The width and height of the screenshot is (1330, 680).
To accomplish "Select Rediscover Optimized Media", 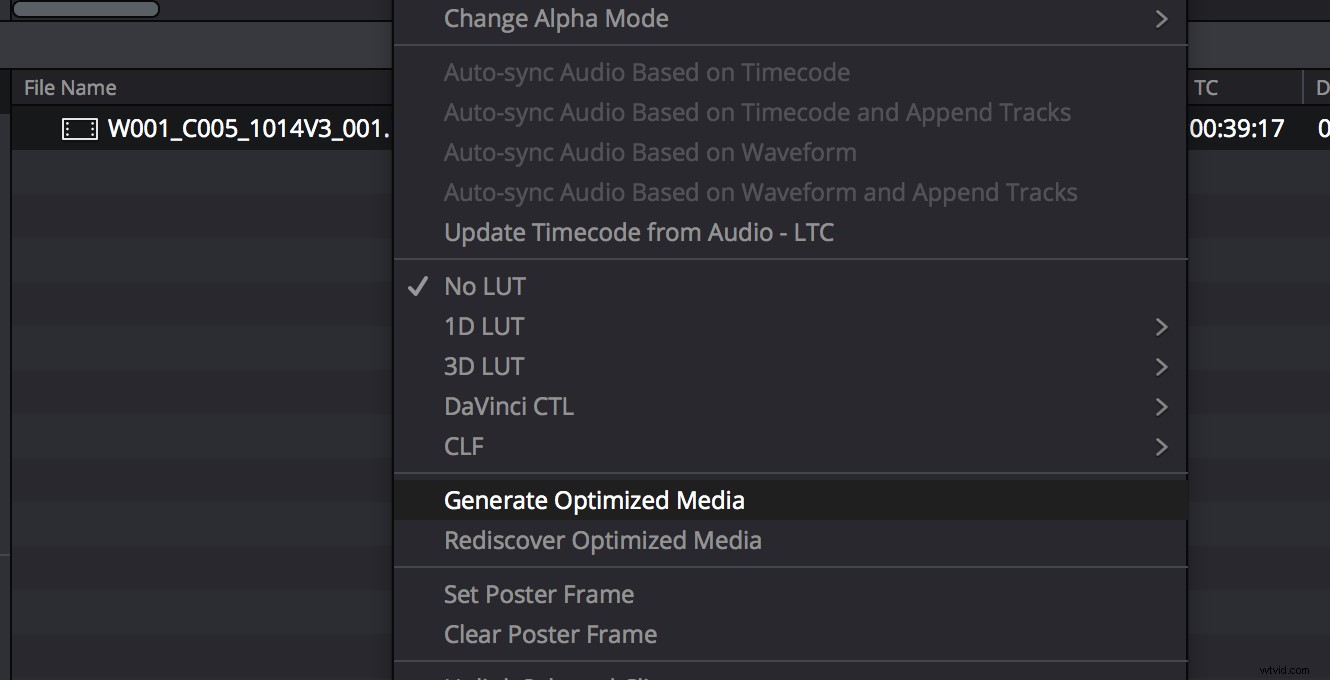I will pyautogui.click(x=603, y=540).
